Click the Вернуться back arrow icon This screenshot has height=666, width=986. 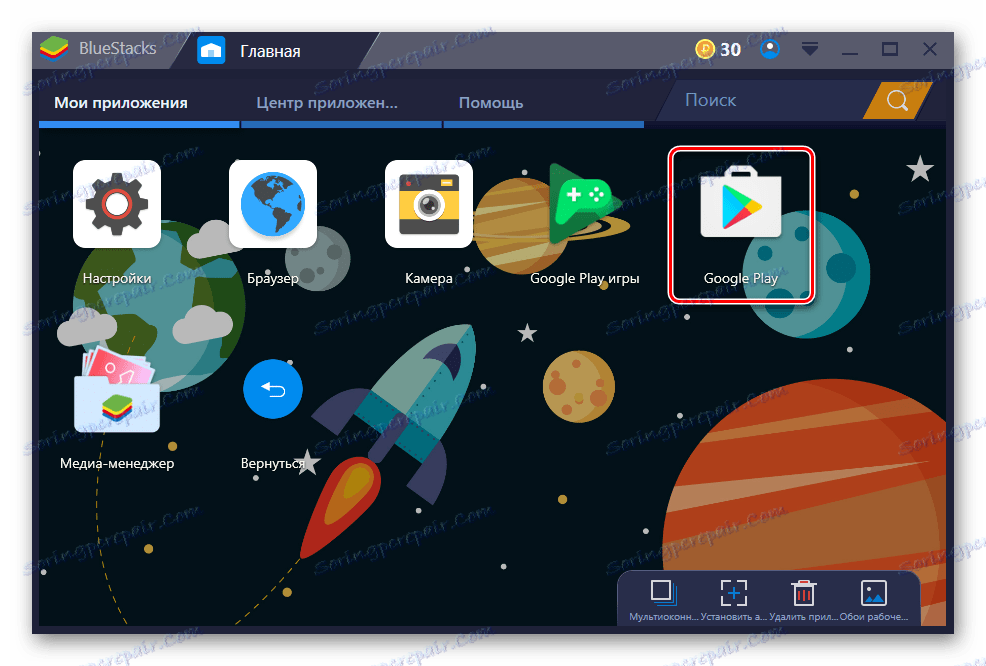(273, 389)
